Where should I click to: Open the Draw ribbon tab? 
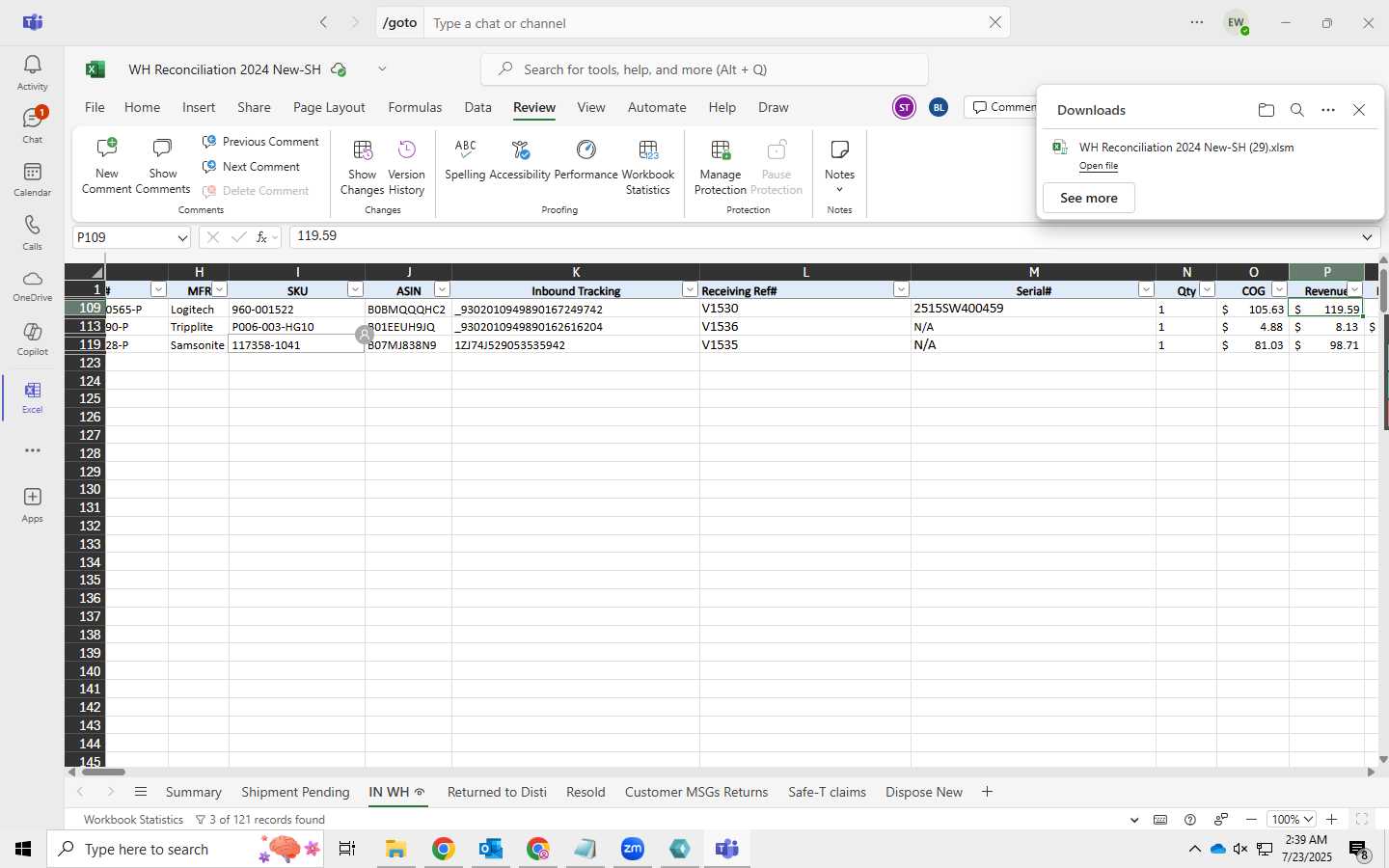tap(773, 107)
